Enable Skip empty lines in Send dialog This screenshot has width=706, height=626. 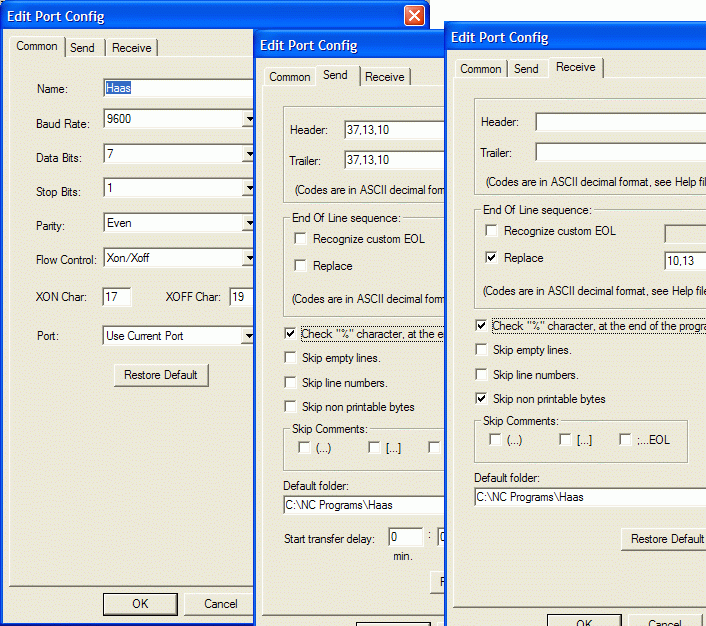click(290, 358)
